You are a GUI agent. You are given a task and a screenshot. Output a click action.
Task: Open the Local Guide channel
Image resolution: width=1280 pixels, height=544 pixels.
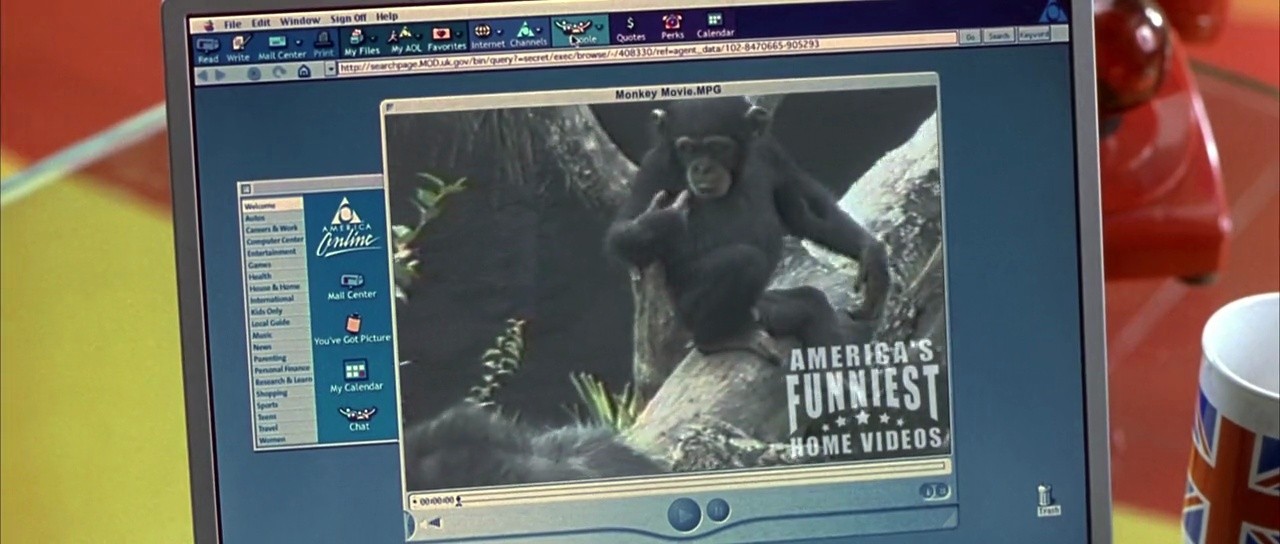point(270,323)
